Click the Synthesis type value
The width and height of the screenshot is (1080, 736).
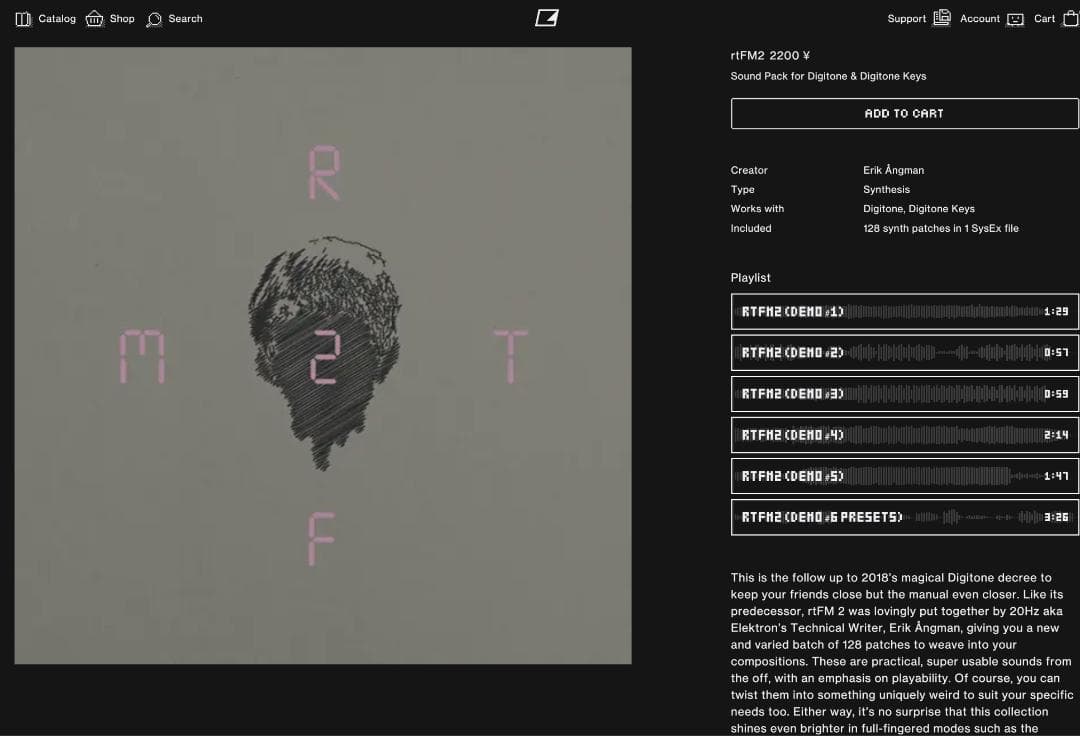click(886, 189)
